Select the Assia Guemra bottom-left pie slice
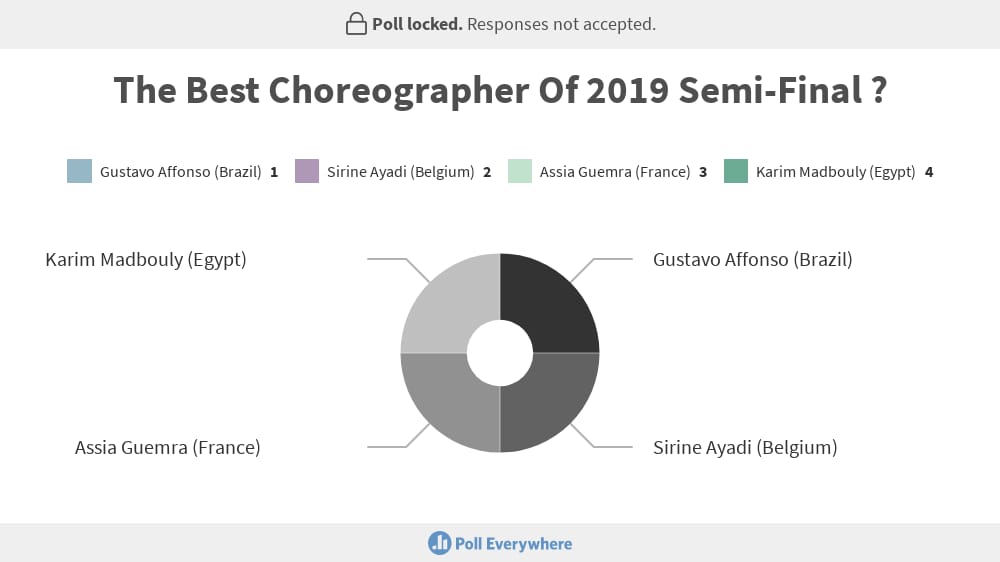1000x562 pixels. 446,406
